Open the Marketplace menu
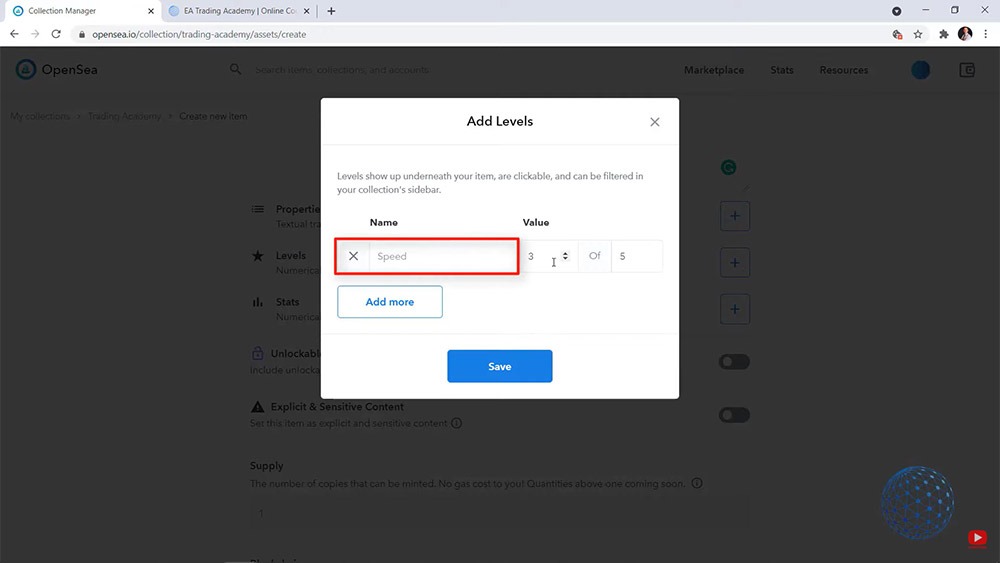The image size is (1000, 563). click(714, 70)
